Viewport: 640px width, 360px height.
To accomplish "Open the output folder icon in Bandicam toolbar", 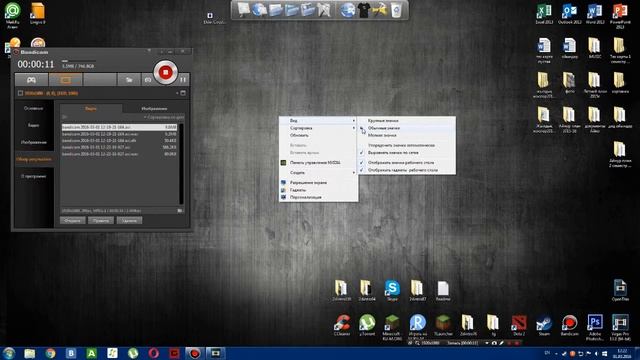I will point(129,80).
